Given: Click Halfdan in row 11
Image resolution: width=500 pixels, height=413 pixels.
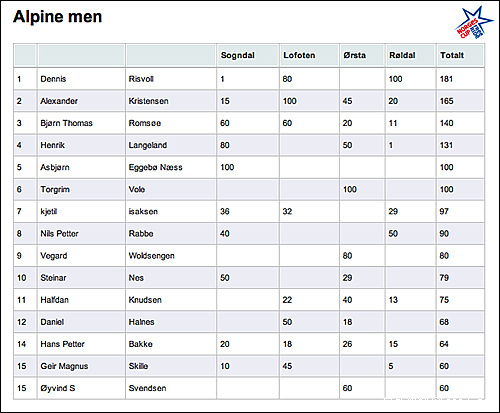Looking at the screenshot, I should pyautogui.click(x=54, y=300).
